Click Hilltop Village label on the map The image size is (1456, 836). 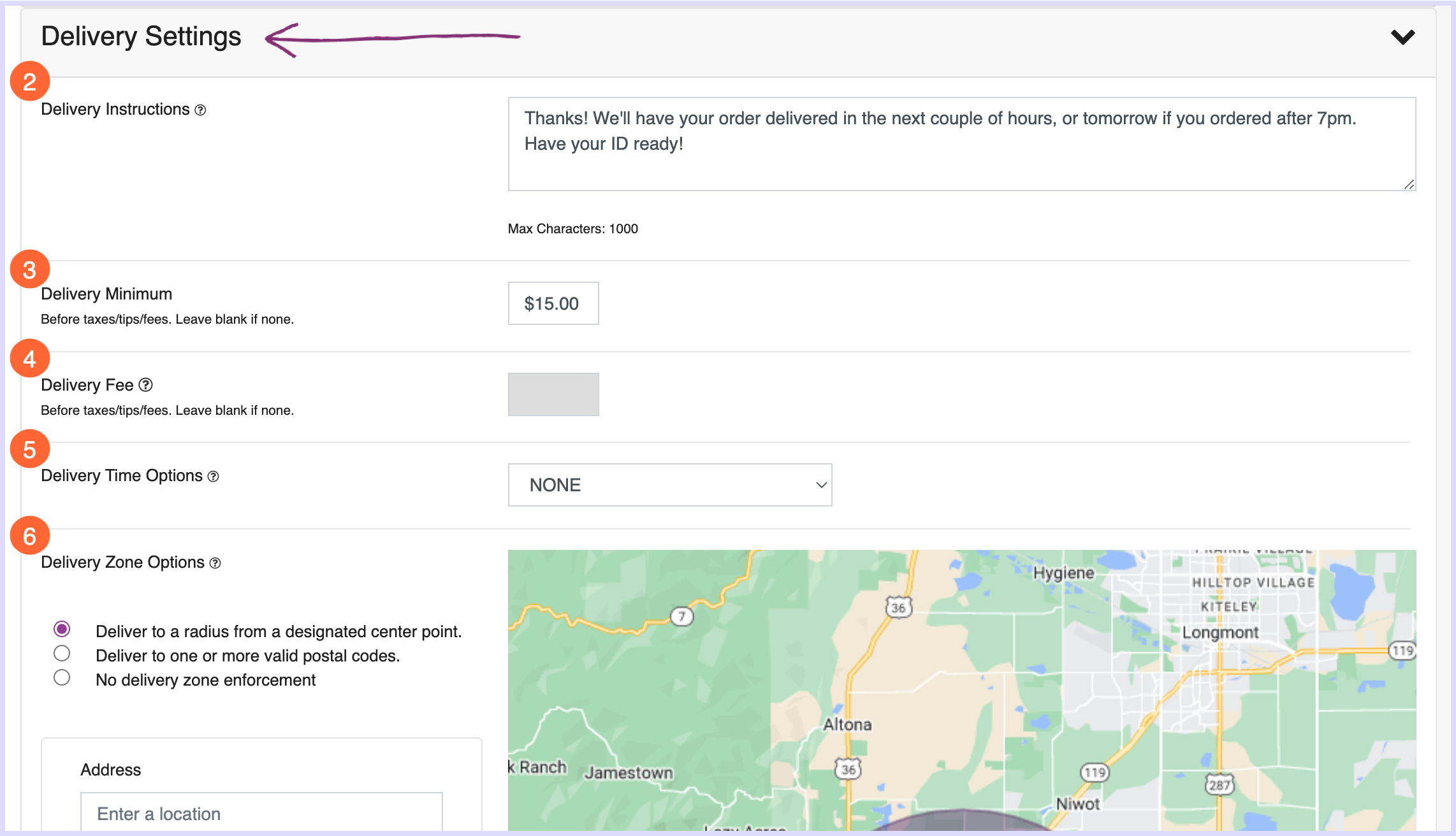tap(1253, 583)
